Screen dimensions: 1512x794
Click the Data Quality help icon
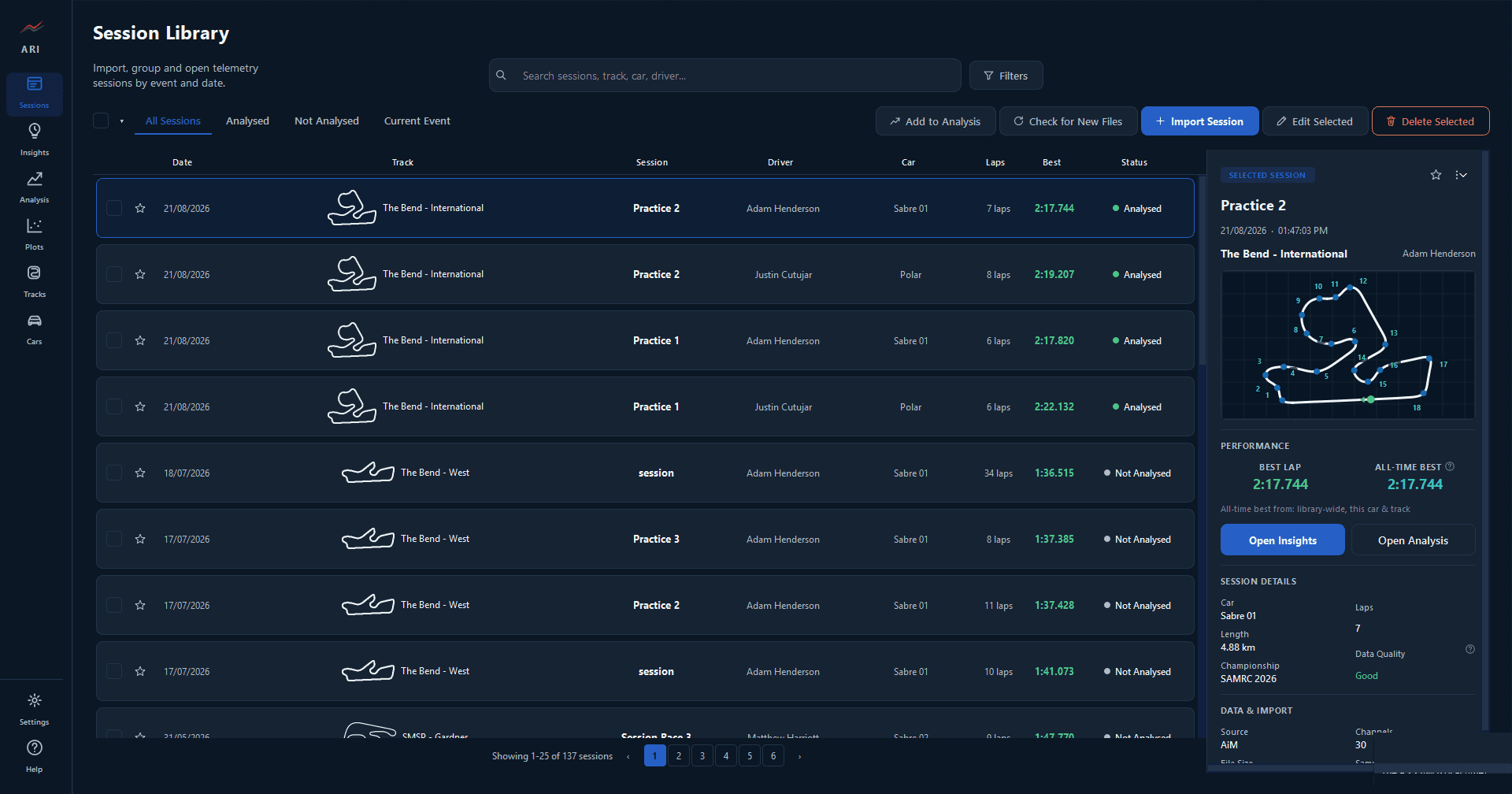[x=1469, y=649]
